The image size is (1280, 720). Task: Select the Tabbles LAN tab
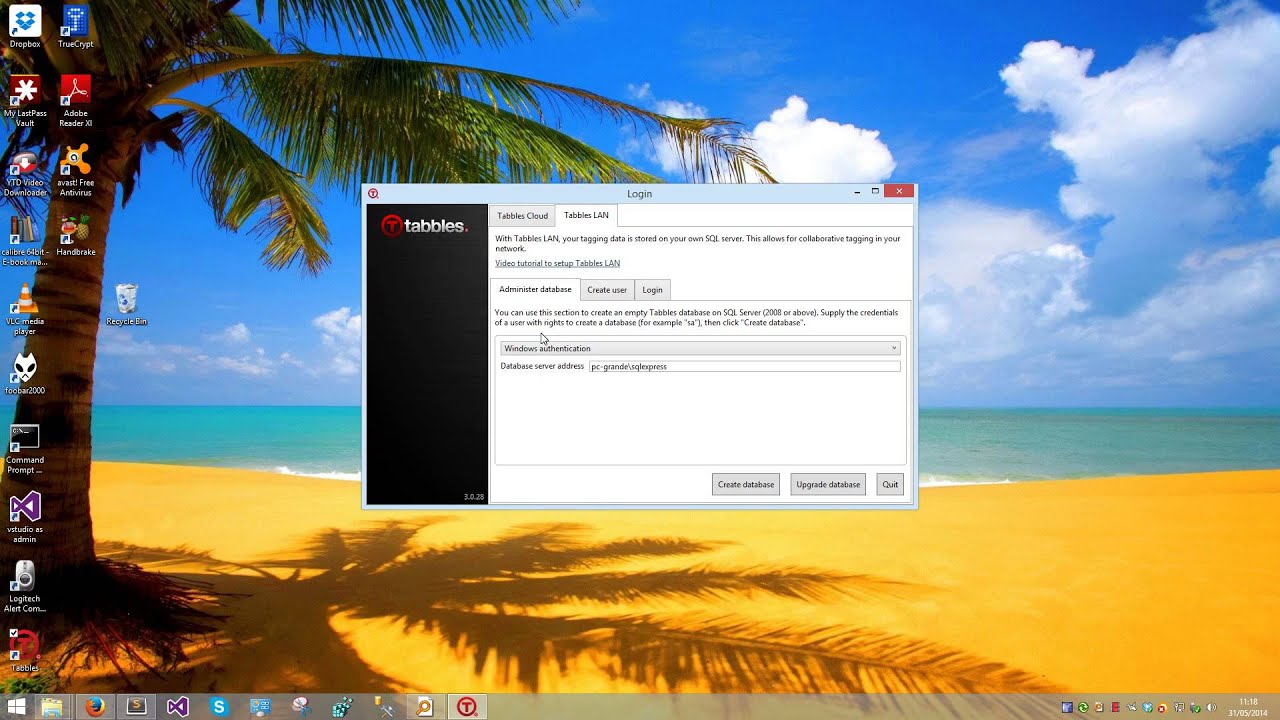586,215
